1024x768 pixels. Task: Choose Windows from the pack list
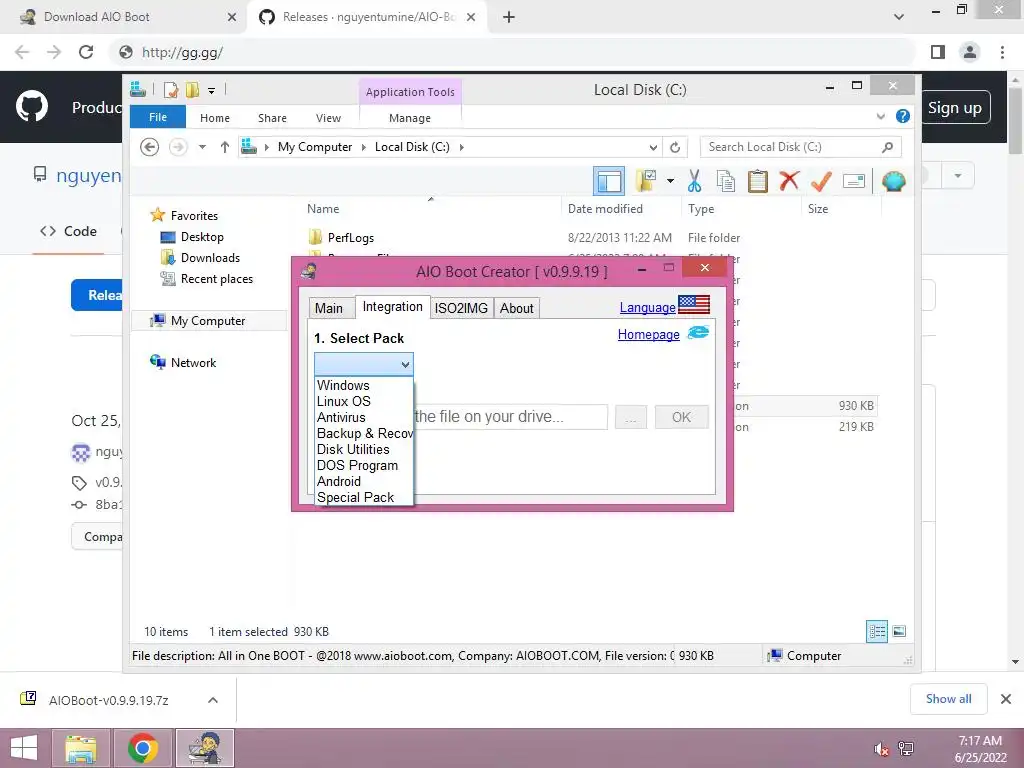point(364,385)
